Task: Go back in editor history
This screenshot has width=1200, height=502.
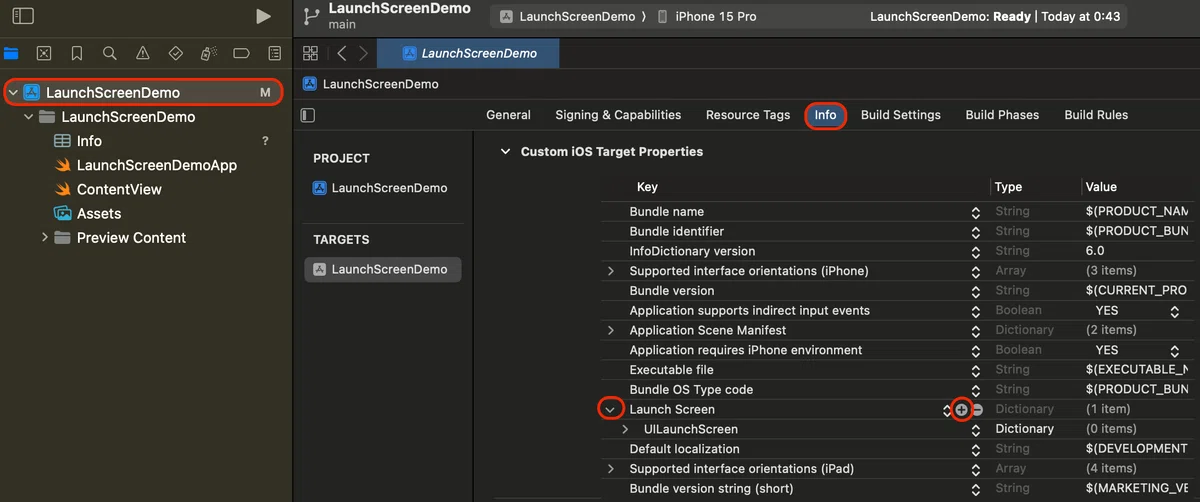Action: 342,53
